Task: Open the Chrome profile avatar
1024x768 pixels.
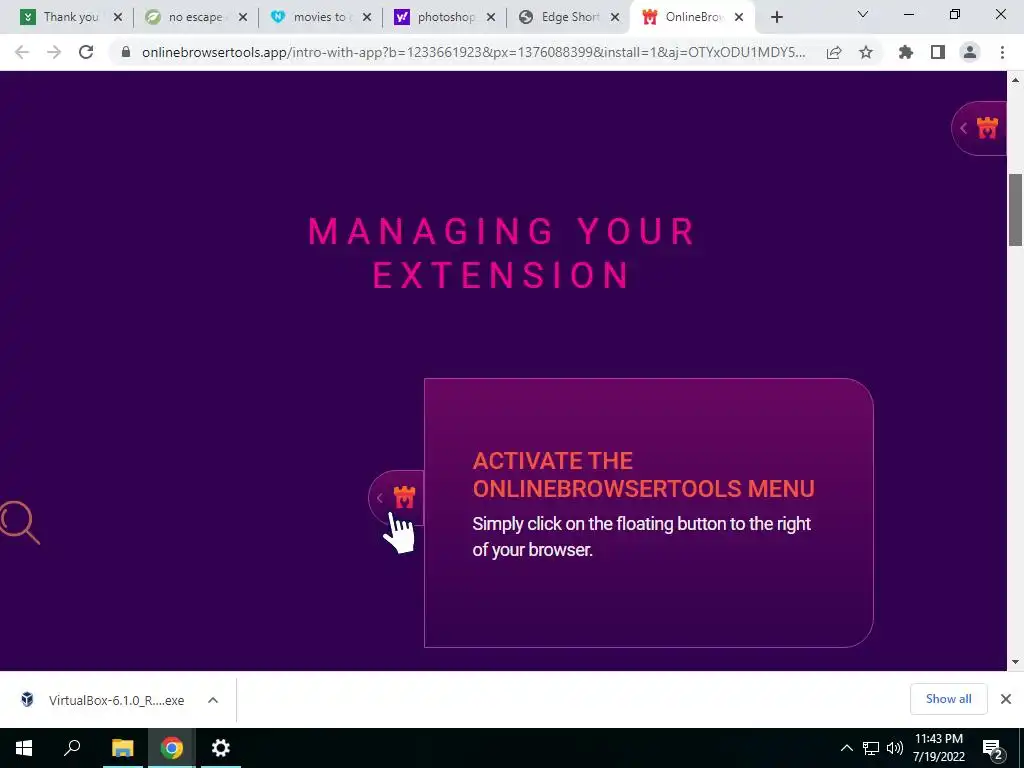Action: pos(970,52)
